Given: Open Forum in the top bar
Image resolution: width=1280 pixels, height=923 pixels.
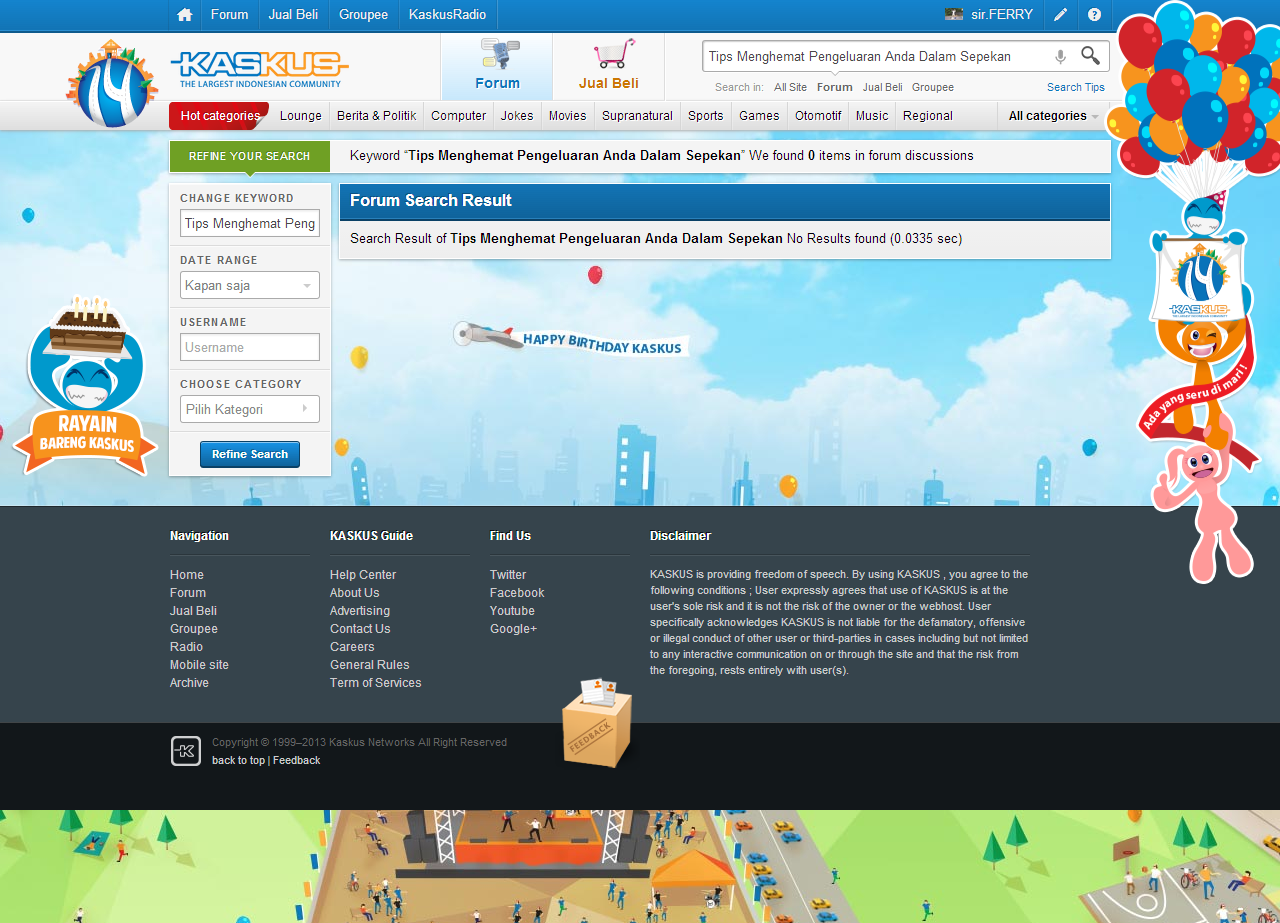Looking at the screenshot, I should [x=230, y=15].
